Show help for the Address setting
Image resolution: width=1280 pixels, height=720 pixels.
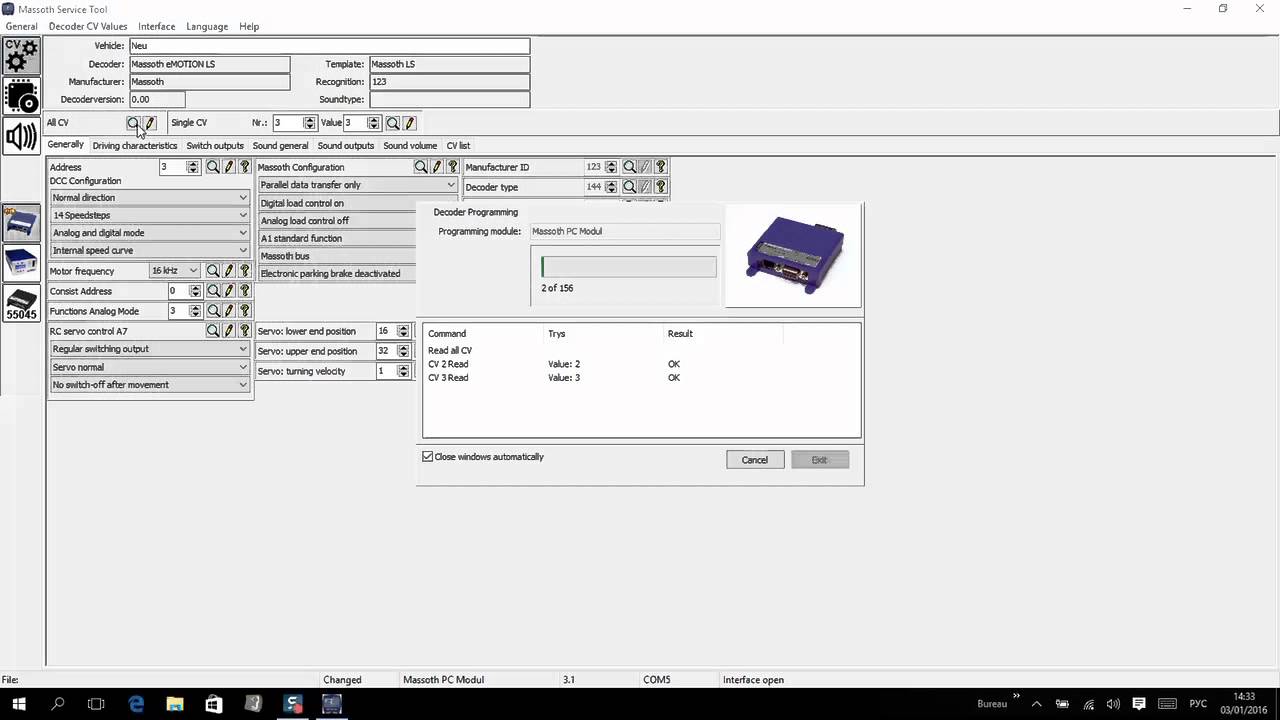244,167
